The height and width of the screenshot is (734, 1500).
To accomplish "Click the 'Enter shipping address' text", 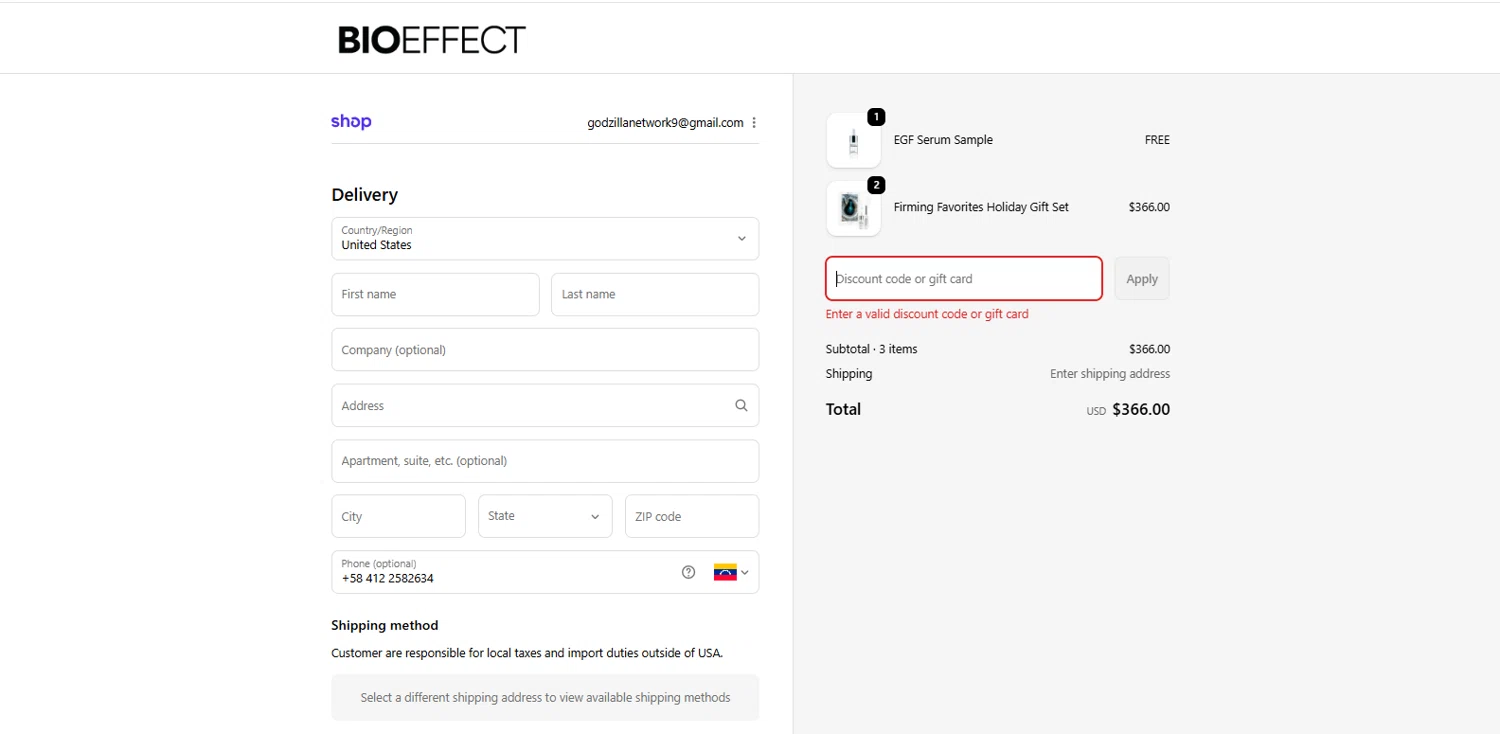I will (1110, 374).
